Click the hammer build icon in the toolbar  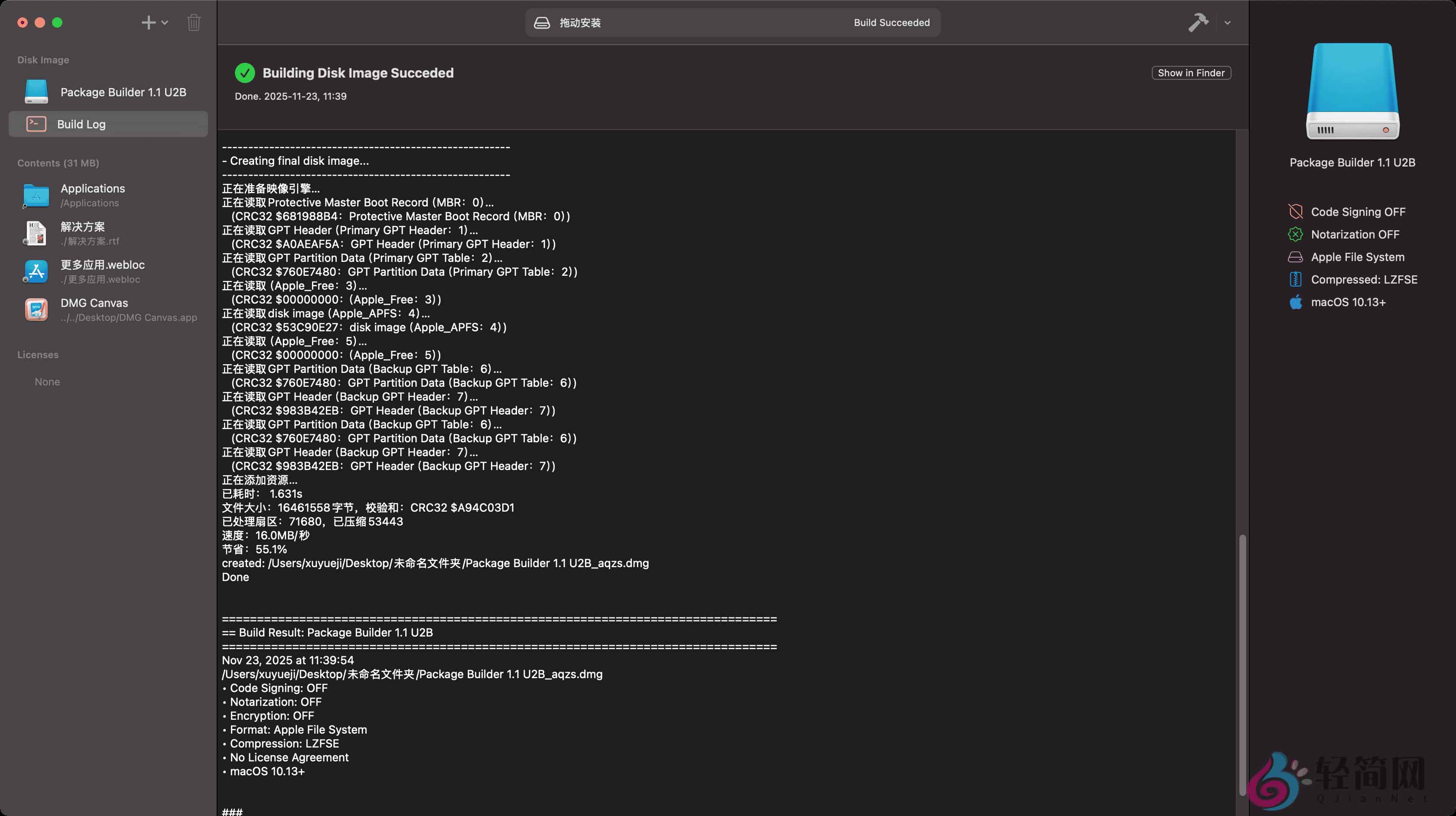pyautogui.click(x=1198, y=23)
